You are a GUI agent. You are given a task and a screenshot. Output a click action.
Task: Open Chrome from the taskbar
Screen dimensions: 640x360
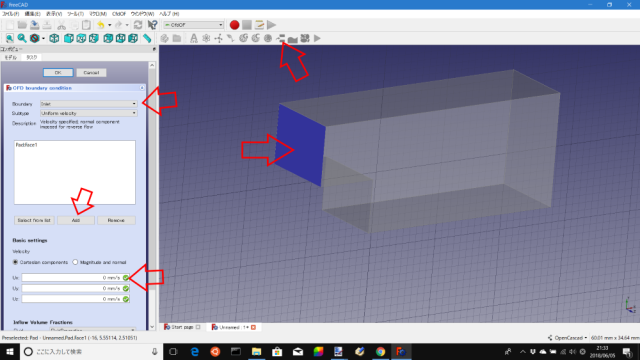click(380, 351)
